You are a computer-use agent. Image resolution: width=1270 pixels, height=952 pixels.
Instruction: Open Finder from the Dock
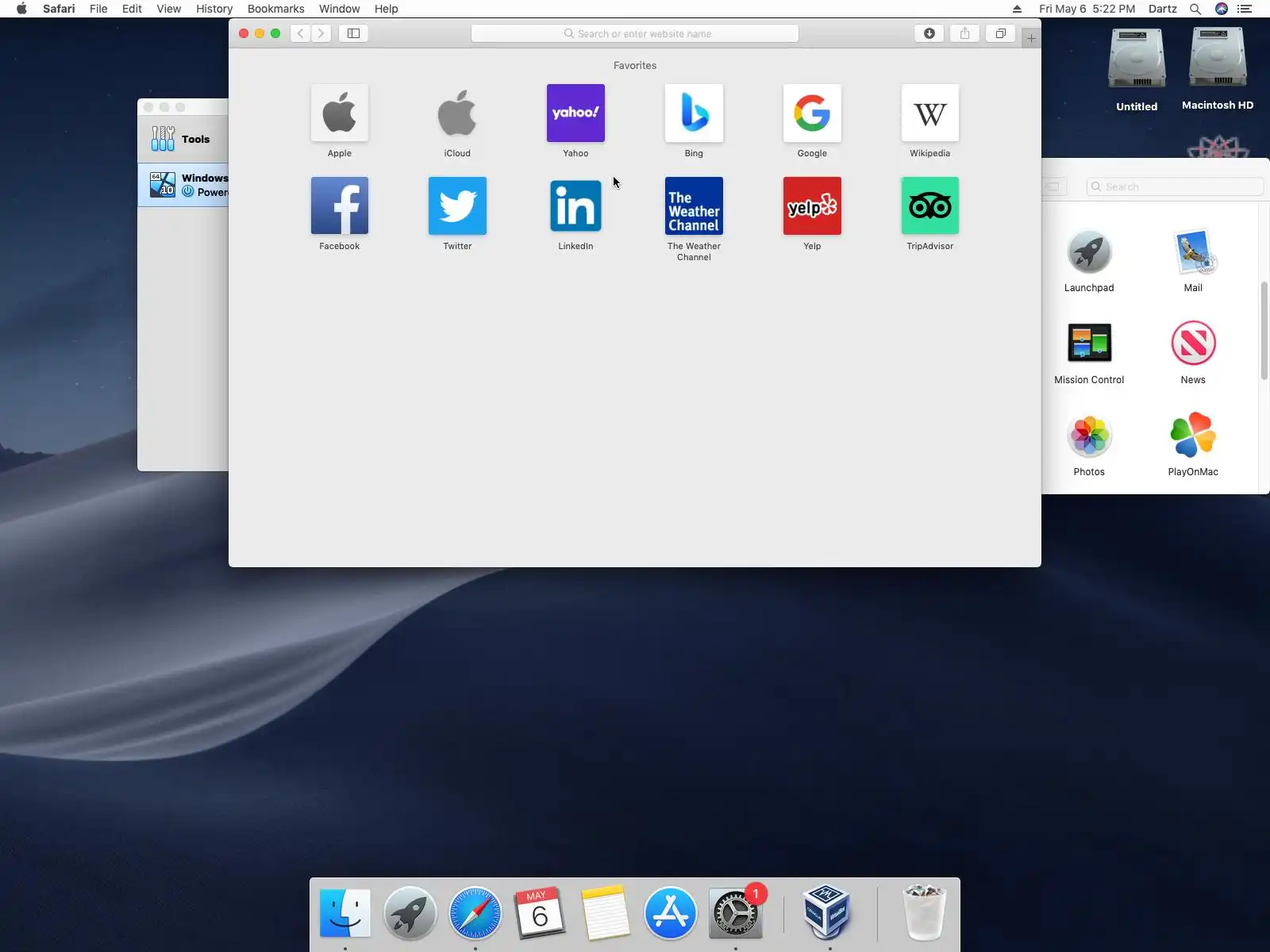tap(345, 912)
